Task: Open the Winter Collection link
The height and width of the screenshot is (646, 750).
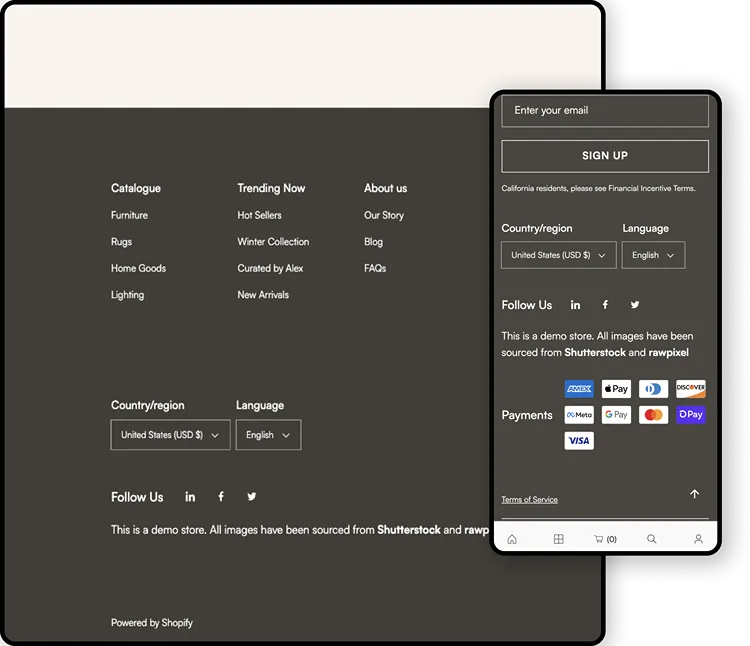Action: pos(273,242)
